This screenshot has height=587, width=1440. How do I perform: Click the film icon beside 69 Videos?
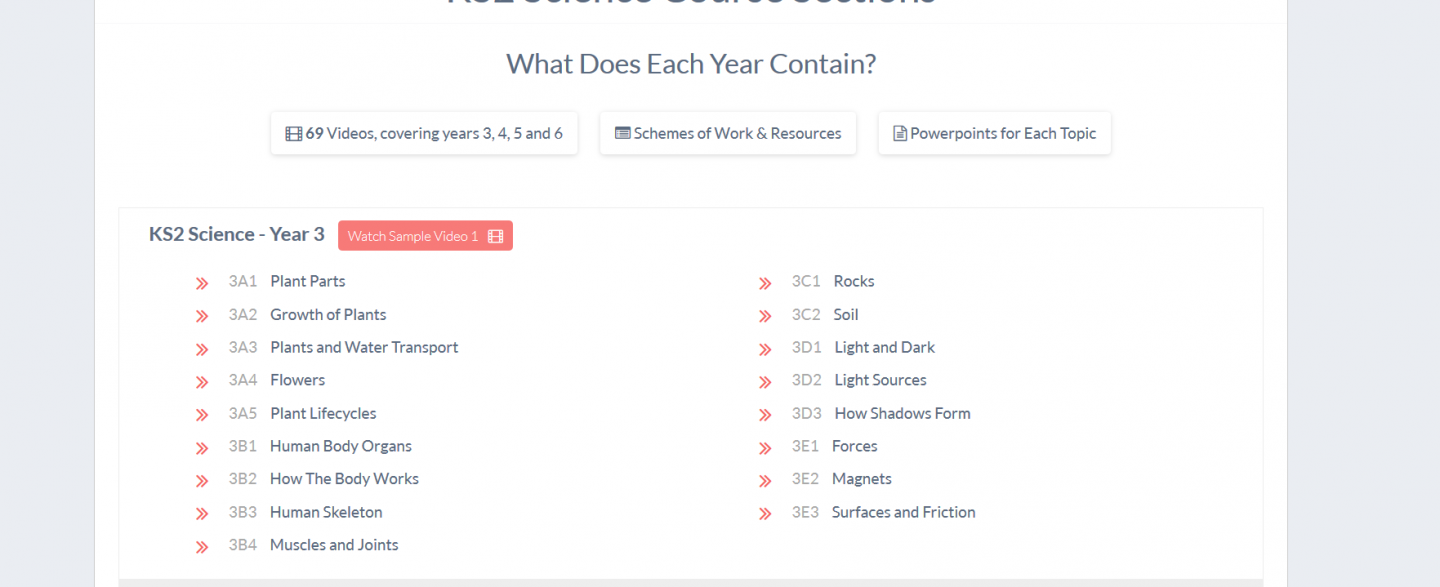293,134
